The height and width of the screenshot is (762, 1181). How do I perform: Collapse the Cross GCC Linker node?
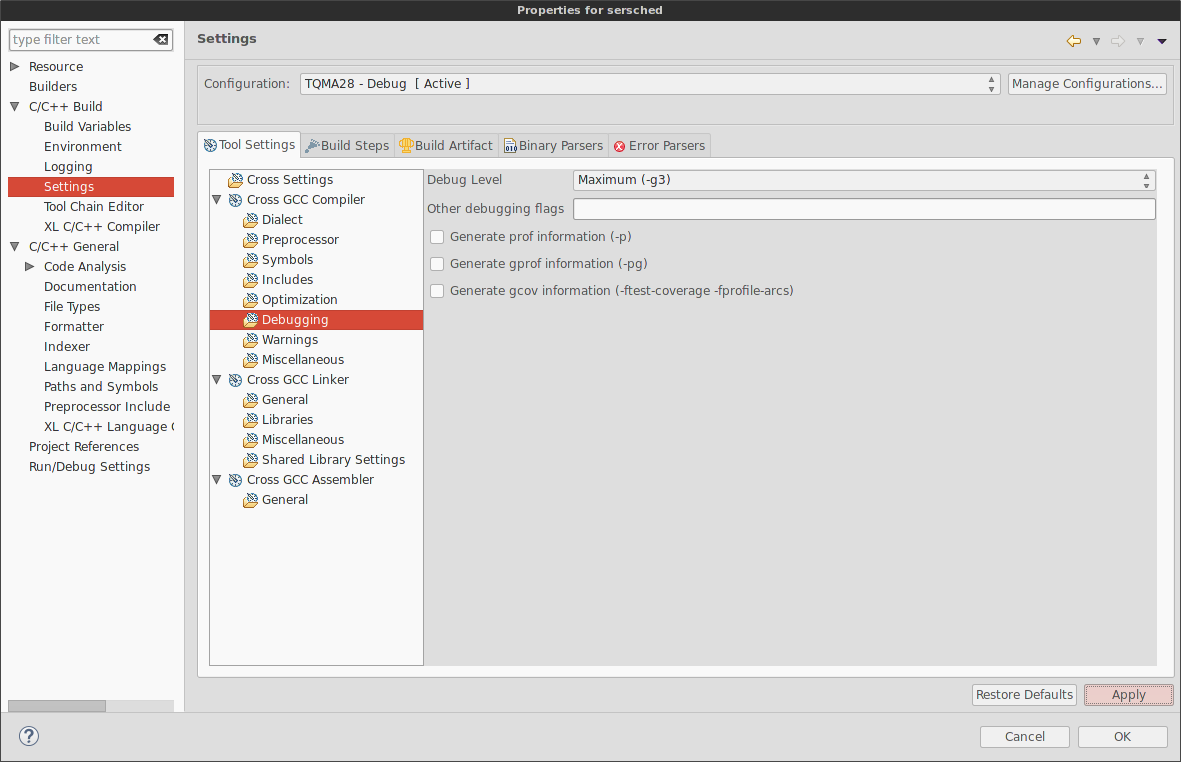point(217,379)
